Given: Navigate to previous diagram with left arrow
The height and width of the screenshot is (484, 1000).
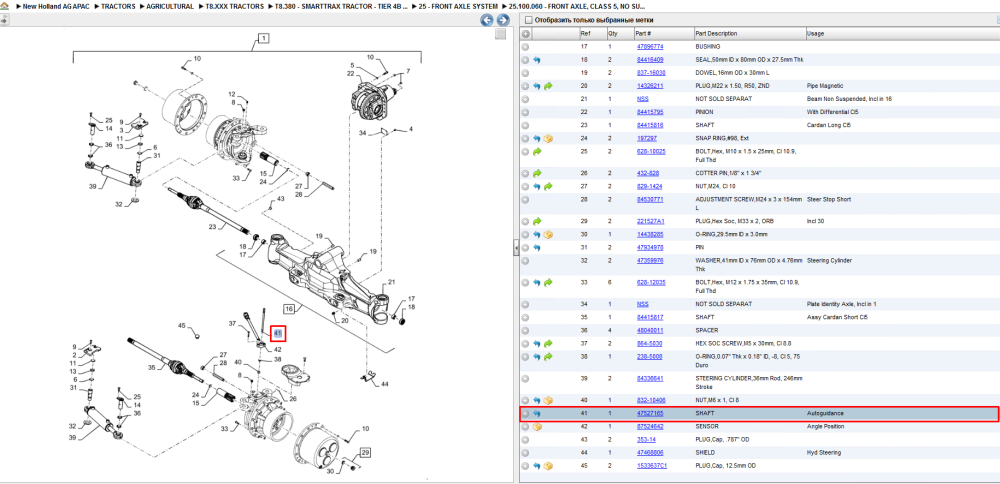Looking at the screenshot, I should (487, 20).
